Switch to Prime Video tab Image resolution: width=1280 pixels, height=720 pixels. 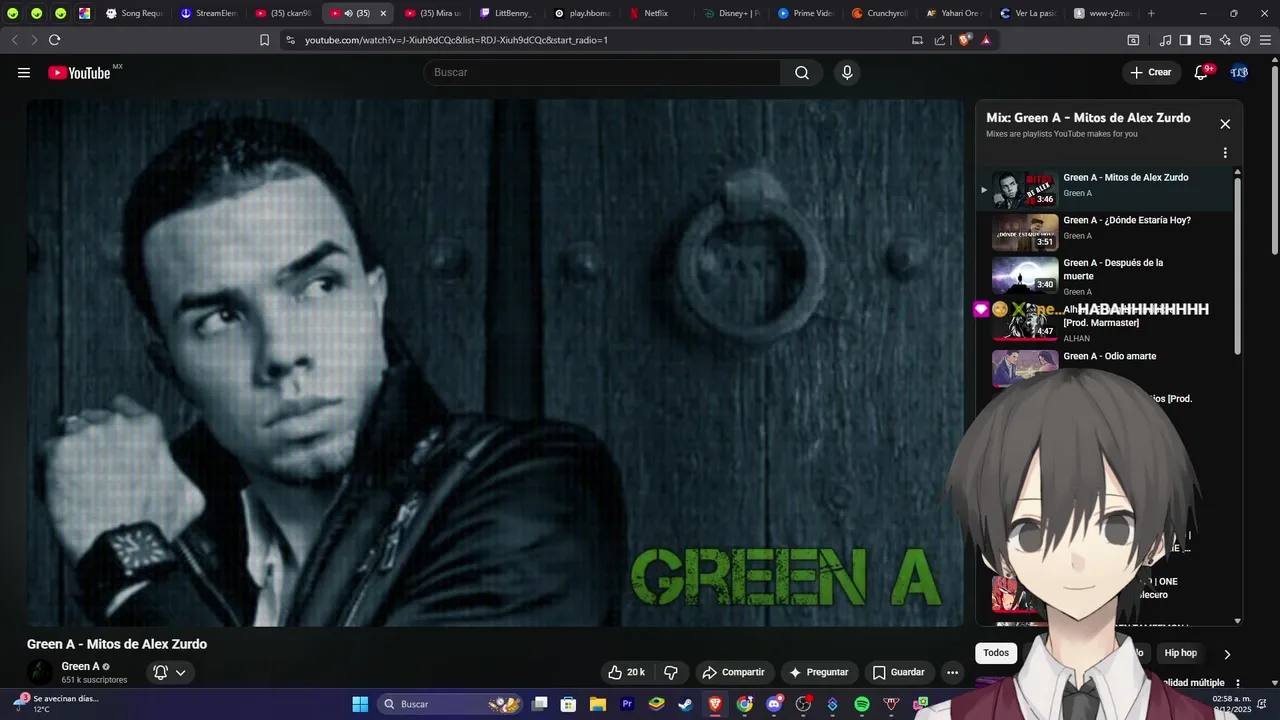(806, 13)
